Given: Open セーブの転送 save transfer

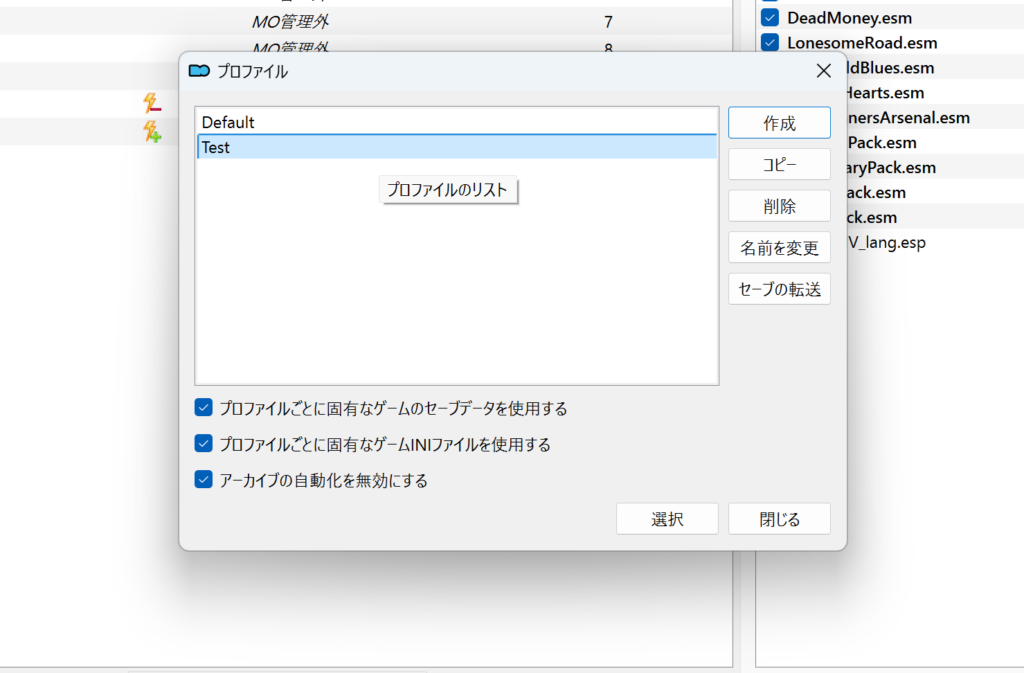Looking at the screenshot, I should (x=779, y=289).
